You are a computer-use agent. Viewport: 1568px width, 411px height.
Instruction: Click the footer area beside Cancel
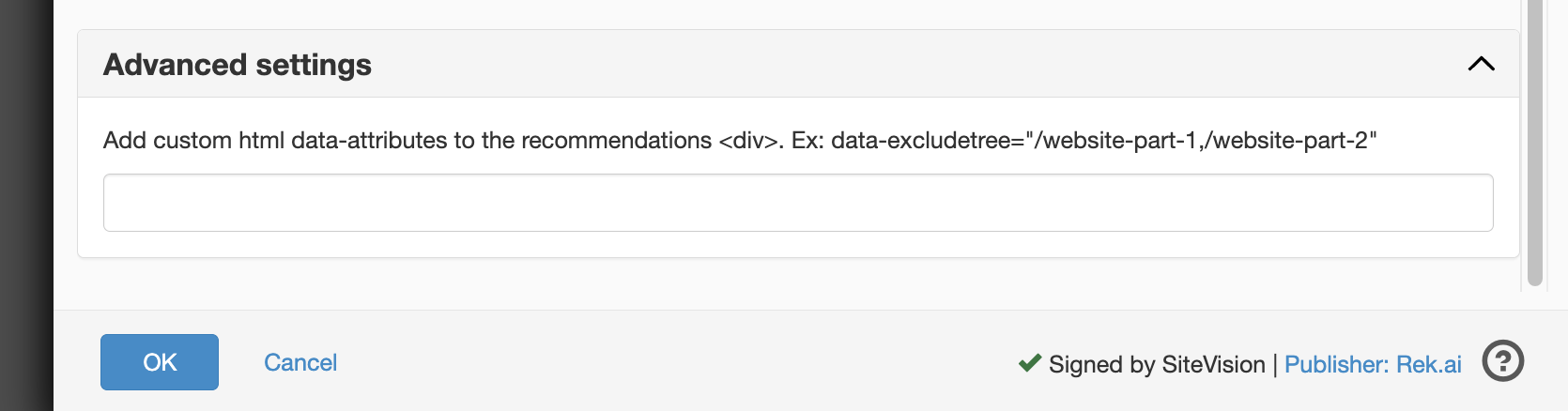[x=657, y=363]
